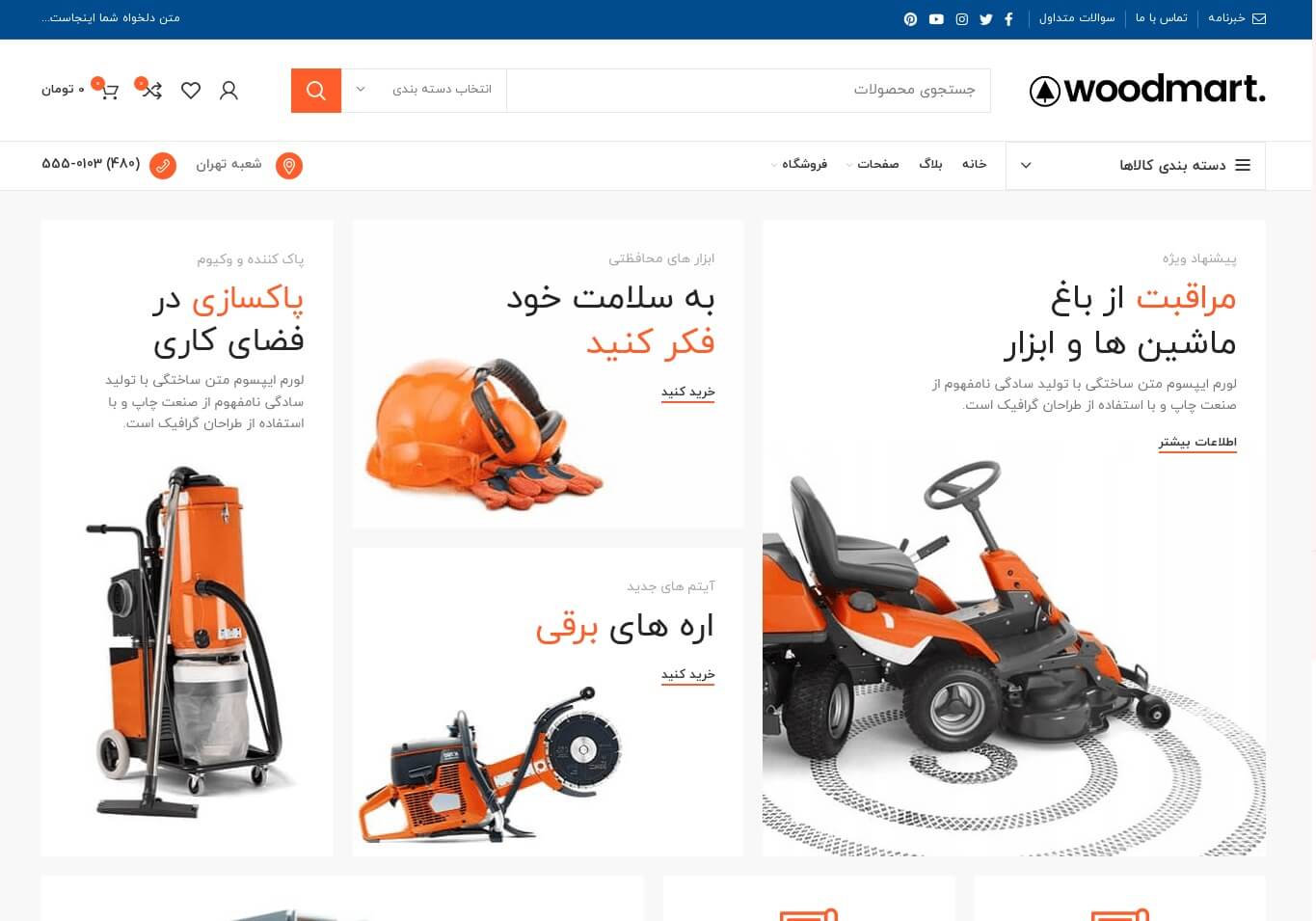Screen dimensions: 1316x921
Task: Go to the بلاگ menu item
Action: click(930, 165)
